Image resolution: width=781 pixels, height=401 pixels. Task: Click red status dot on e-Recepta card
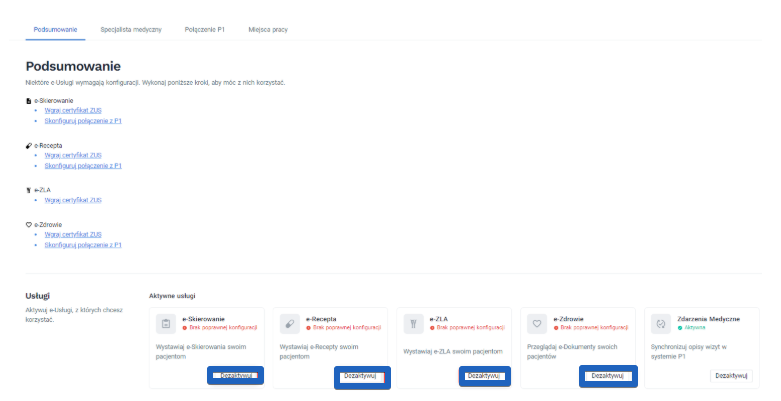click(x=308, y=328)
